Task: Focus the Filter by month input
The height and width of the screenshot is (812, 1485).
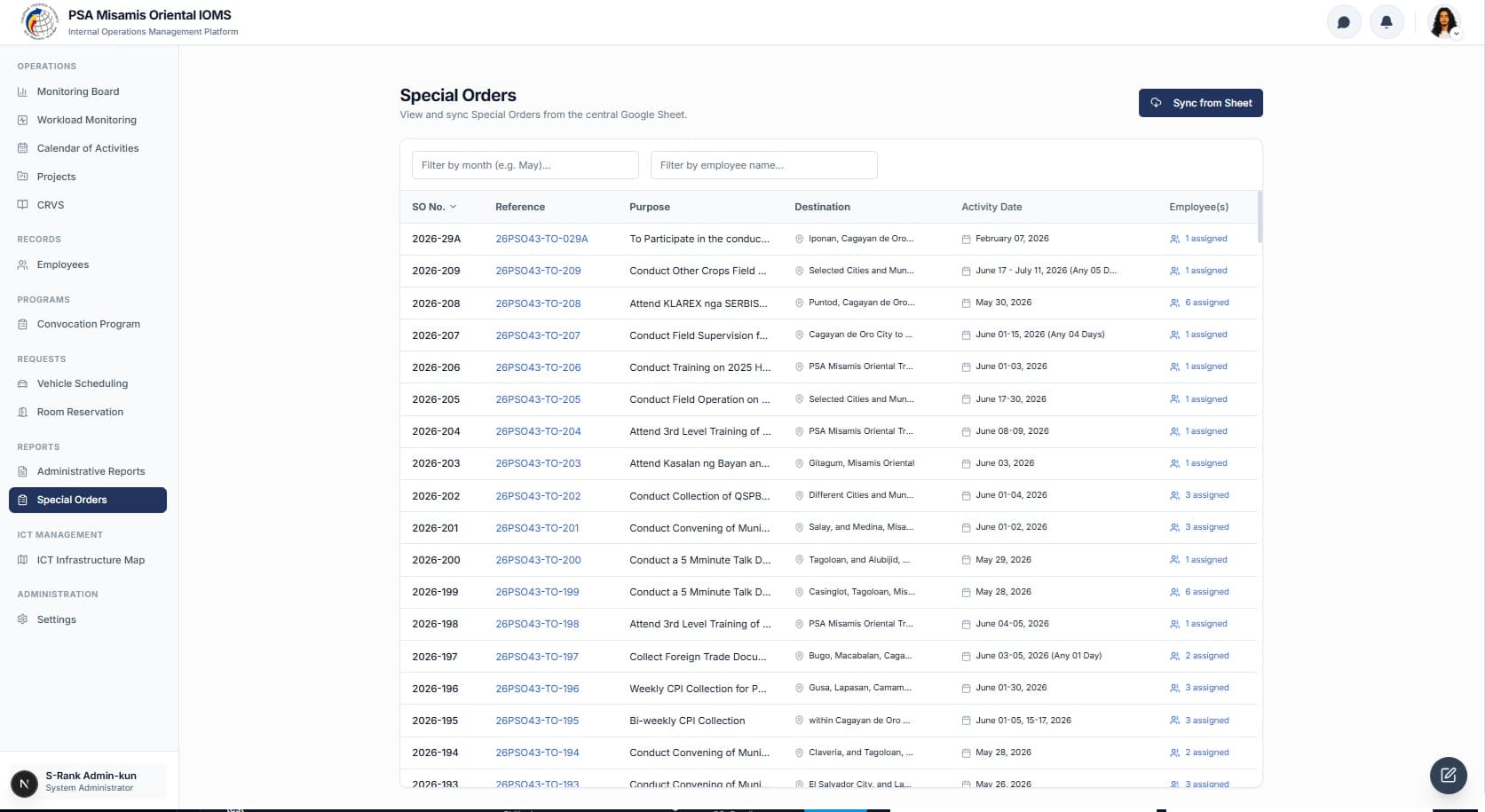Action: (x=525, y=165)
